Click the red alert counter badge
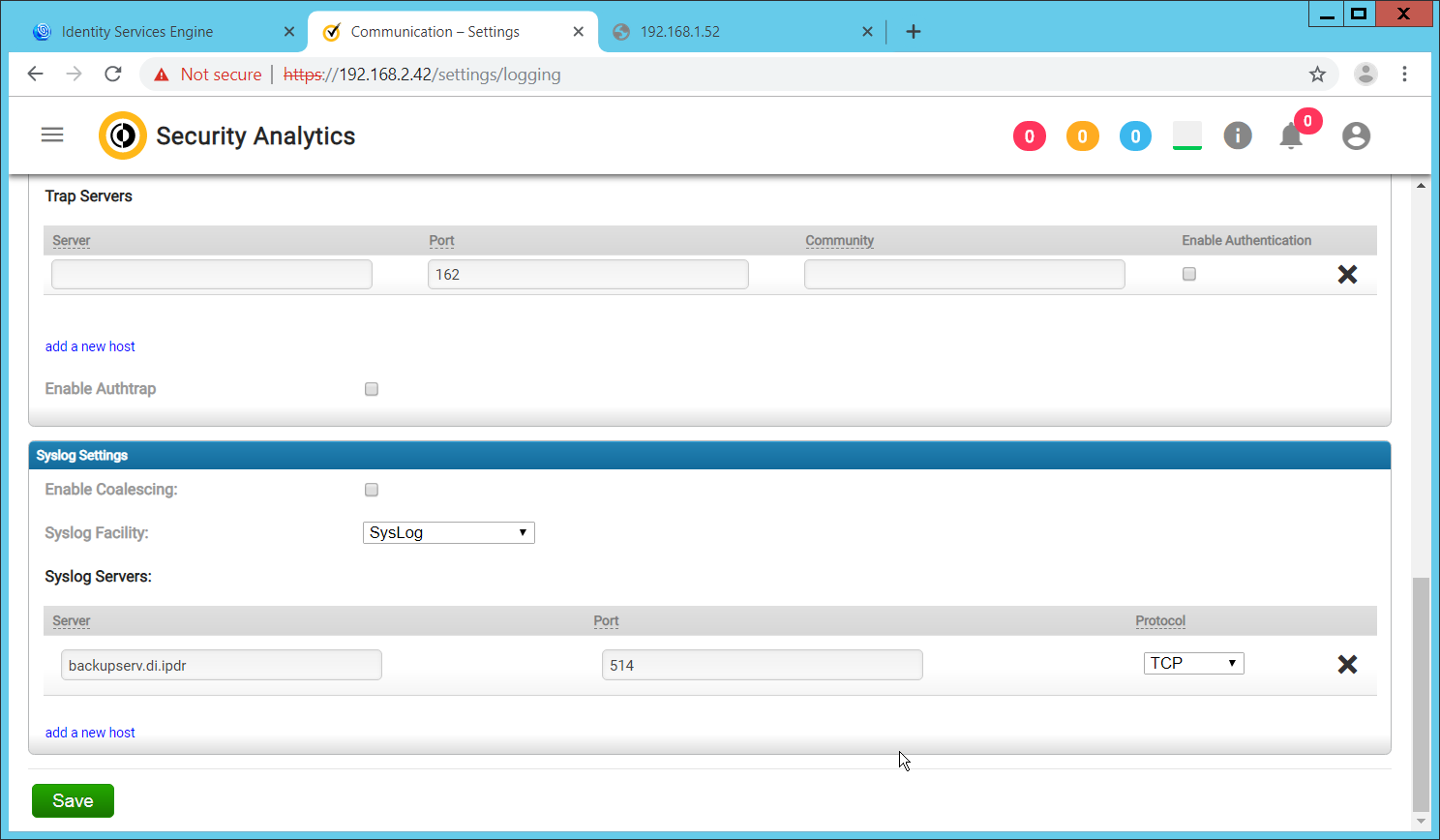The image size is (1440, 840). [x=1029, y=136]
